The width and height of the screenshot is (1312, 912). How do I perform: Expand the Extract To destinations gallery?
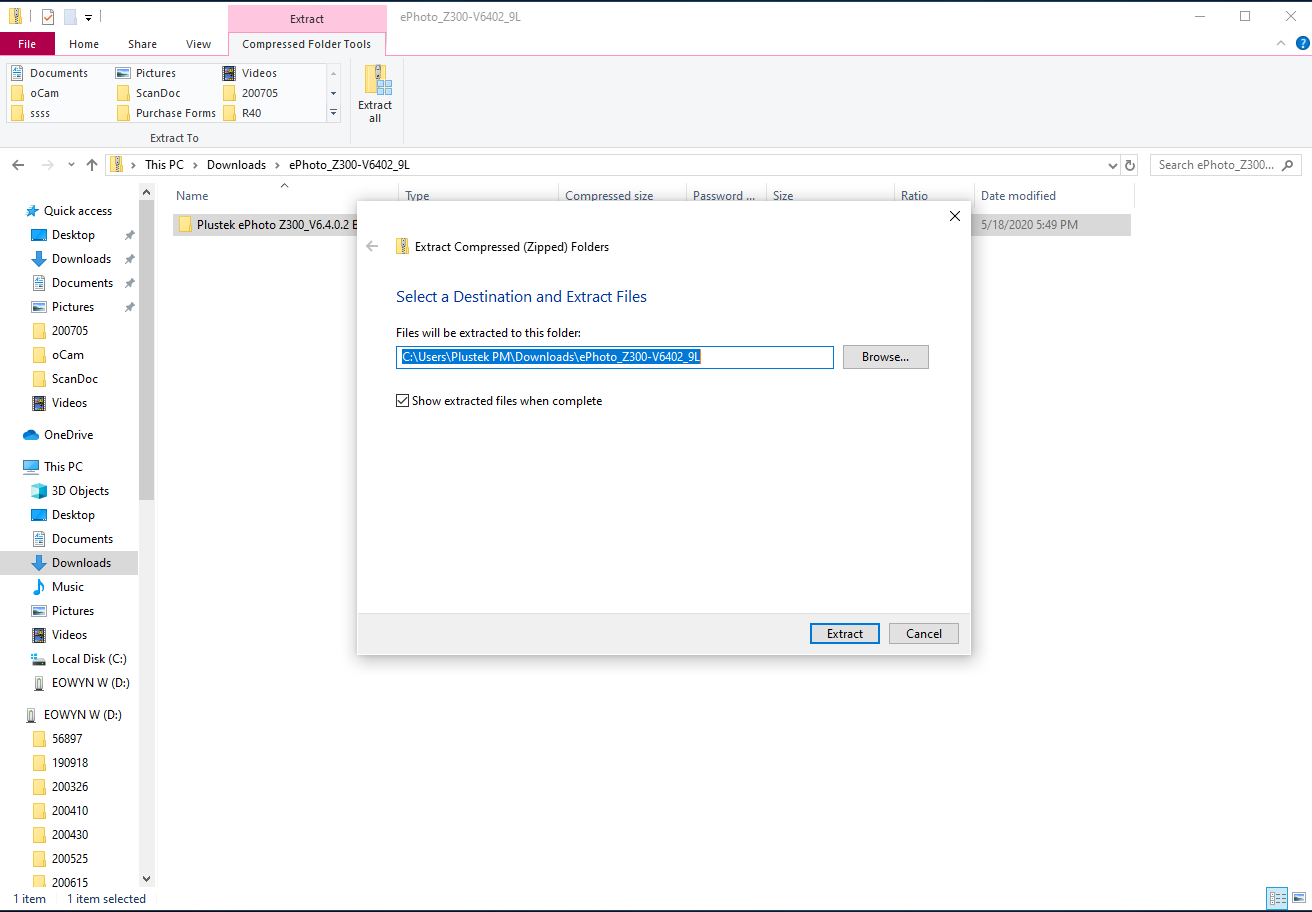(x=334, y=113)
